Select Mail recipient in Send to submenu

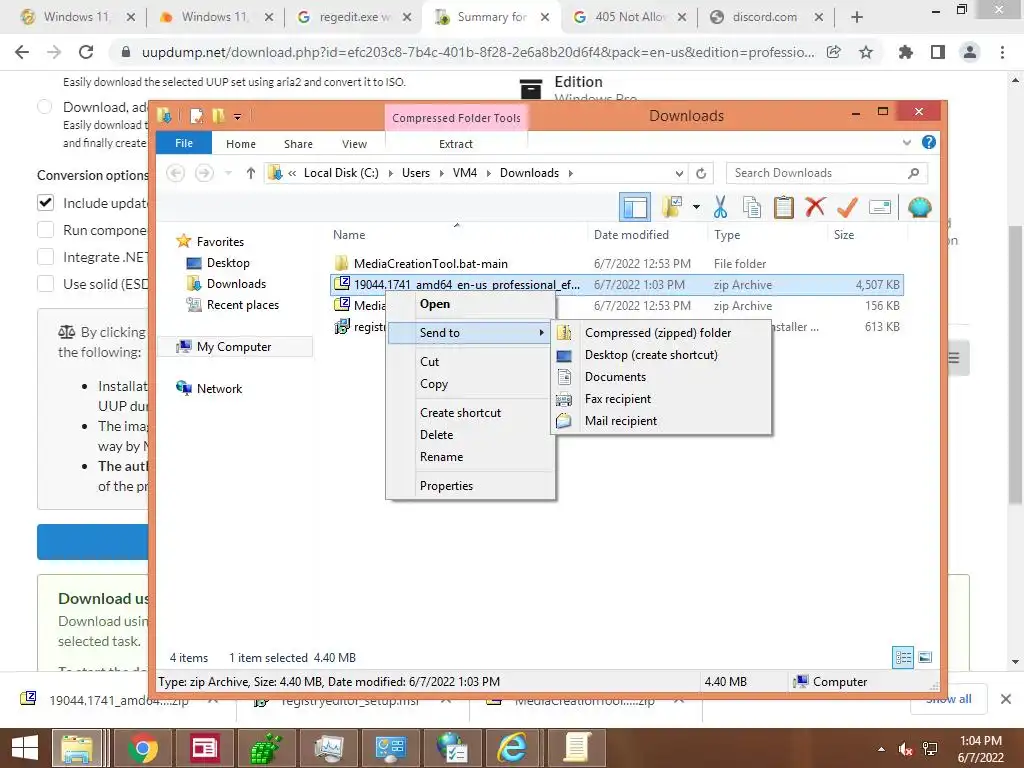(661, 421)
